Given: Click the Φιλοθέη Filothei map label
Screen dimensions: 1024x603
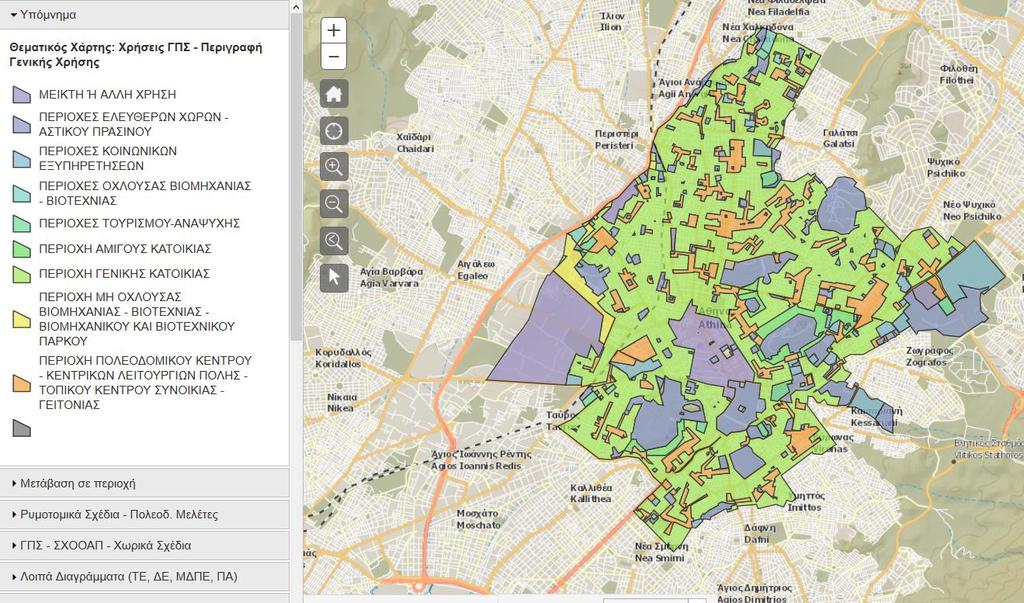Looking at the screenshot, I should click(x=957, y=74).
